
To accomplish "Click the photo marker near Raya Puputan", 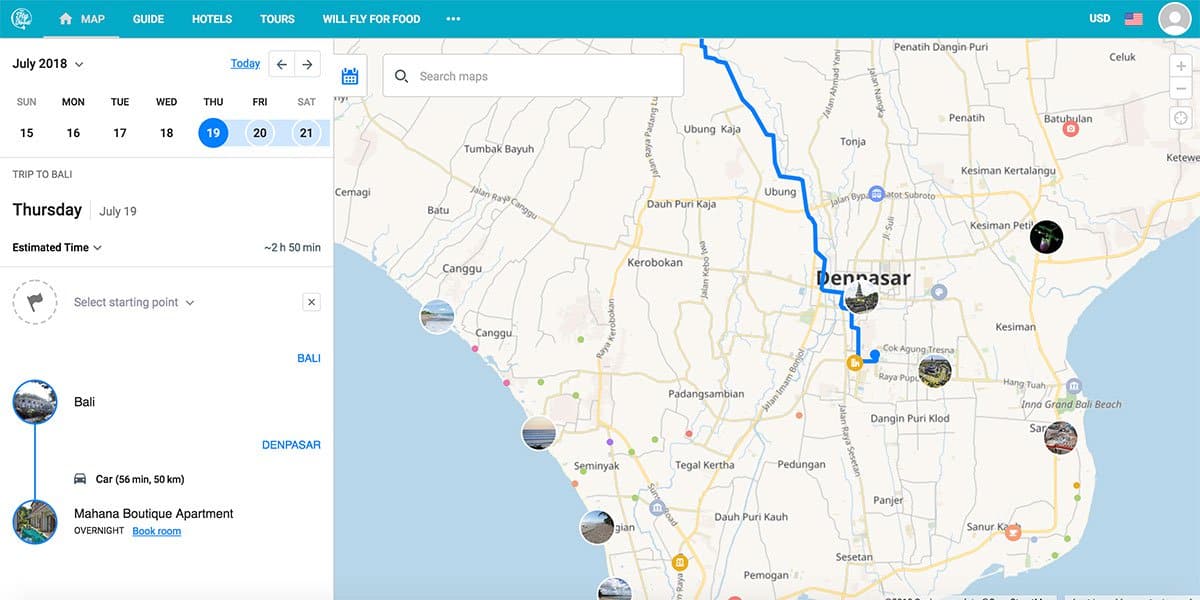I will pos(935,370).
